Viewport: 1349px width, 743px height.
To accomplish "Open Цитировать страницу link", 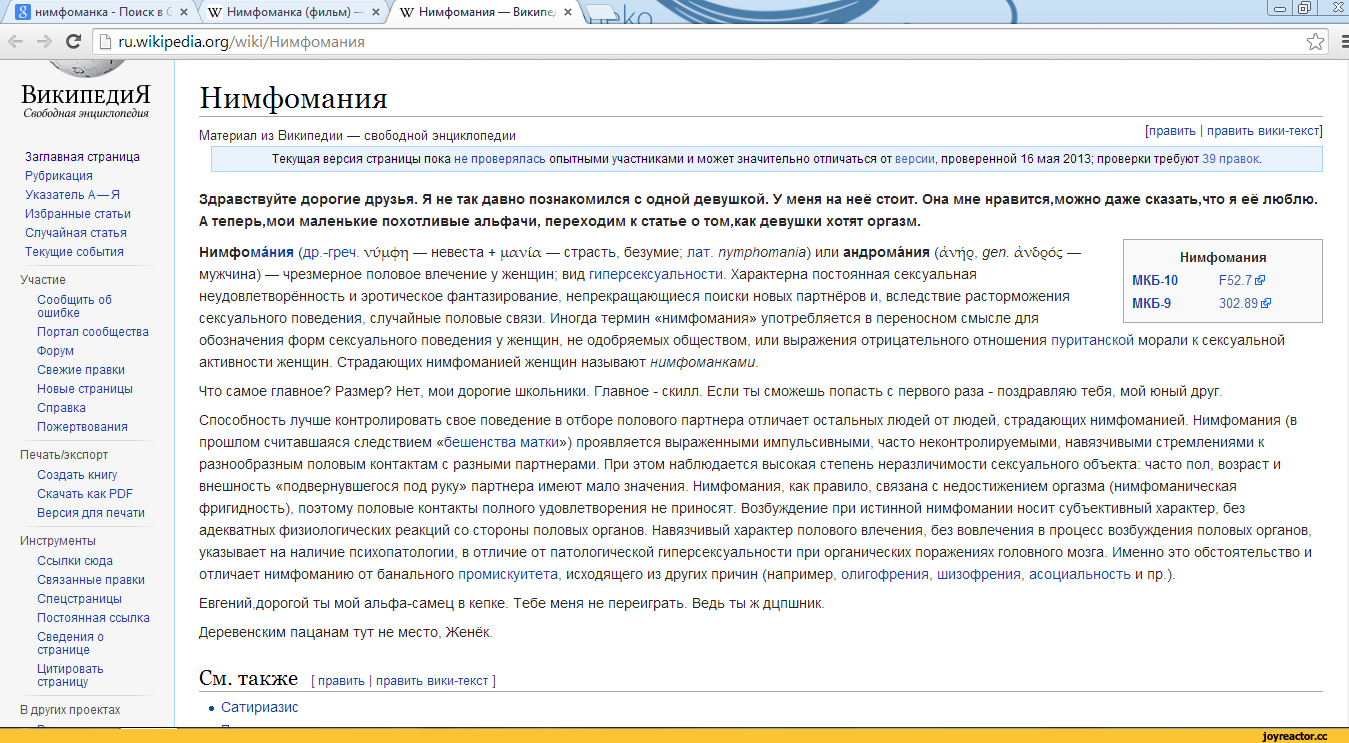I will click(70, 675).
